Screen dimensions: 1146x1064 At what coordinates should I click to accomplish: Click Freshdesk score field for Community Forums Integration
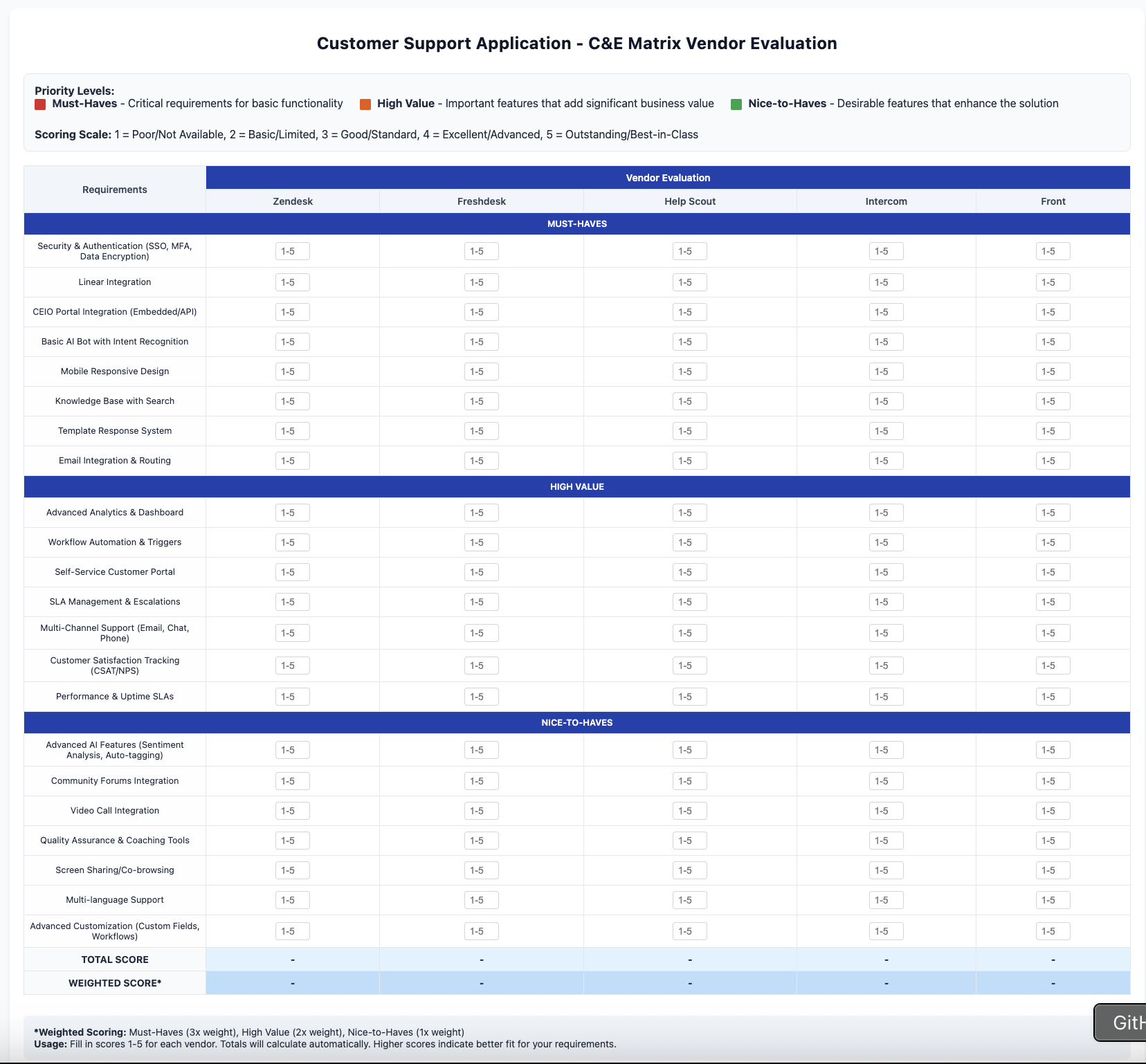tap(482, 781)
